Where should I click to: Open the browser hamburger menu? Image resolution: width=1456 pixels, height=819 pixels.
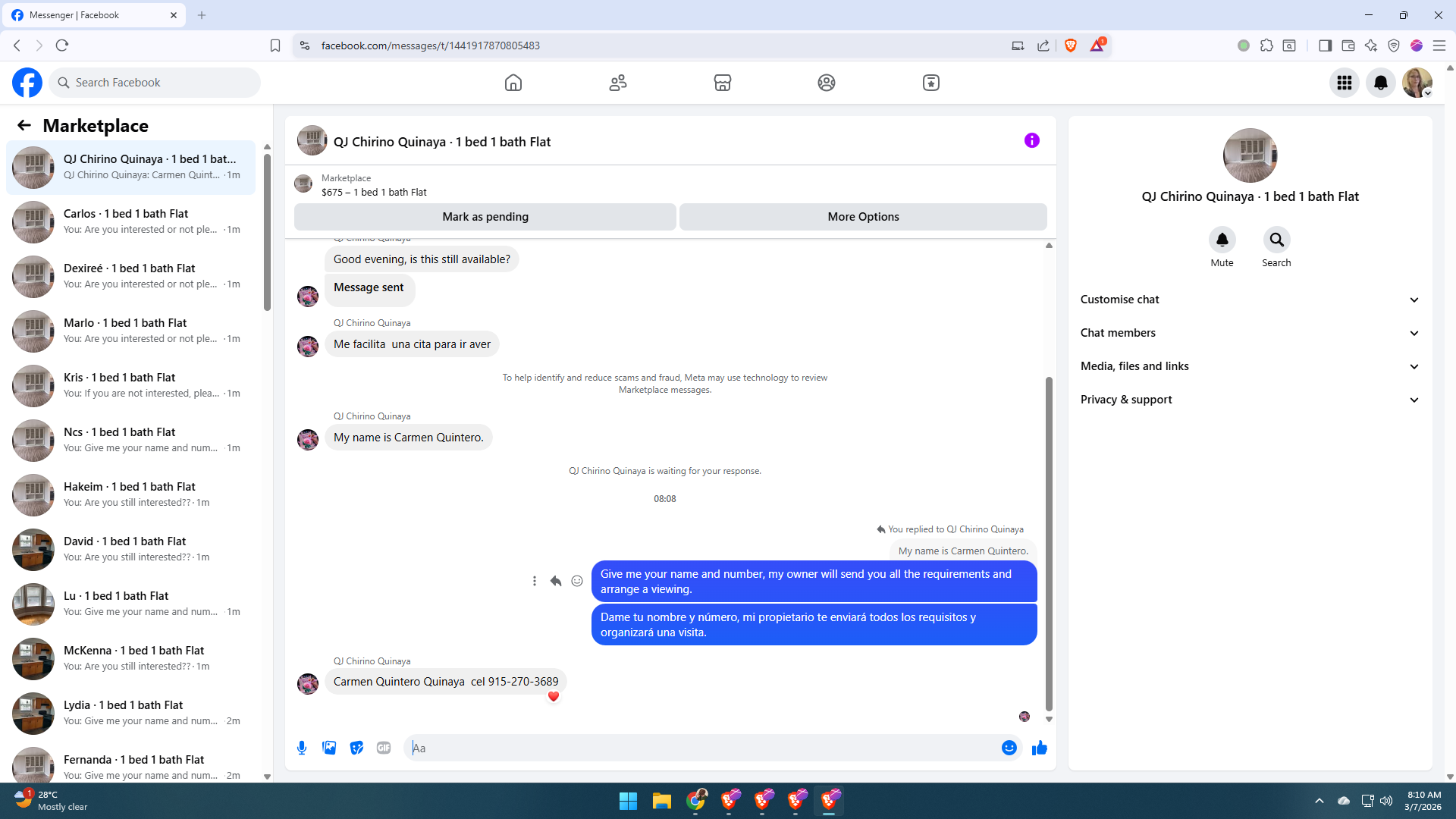coord(1439,45)
